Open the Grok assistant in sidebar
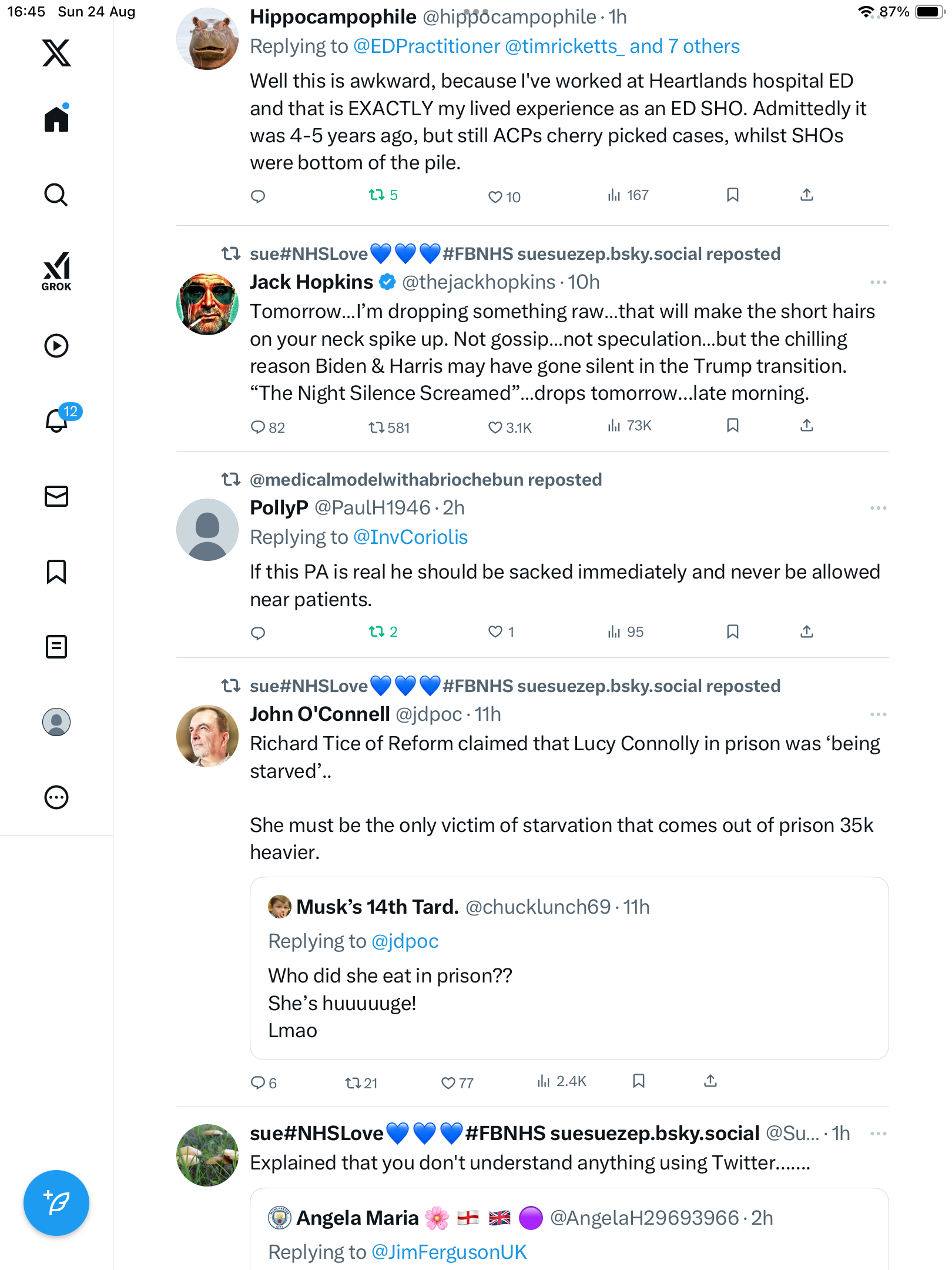Image resolution: width=952 pixels, height=1270 pixels. (x=56, y=271)
